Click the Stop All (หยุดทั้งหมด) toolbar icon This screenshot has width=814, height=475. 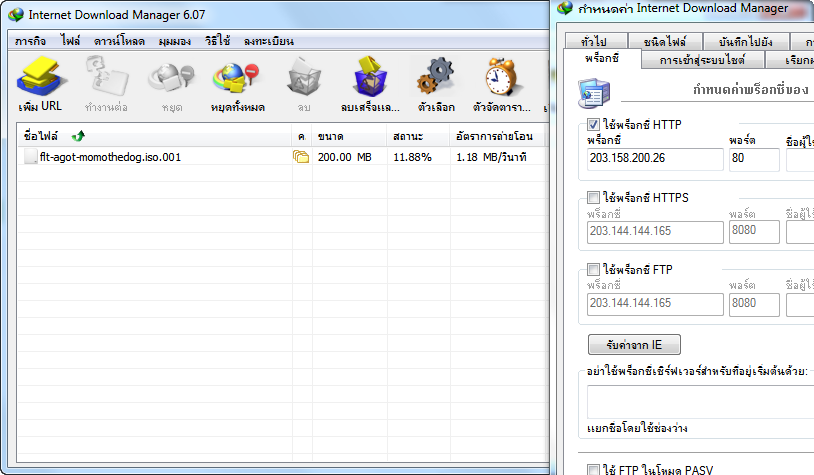[237, 78]
